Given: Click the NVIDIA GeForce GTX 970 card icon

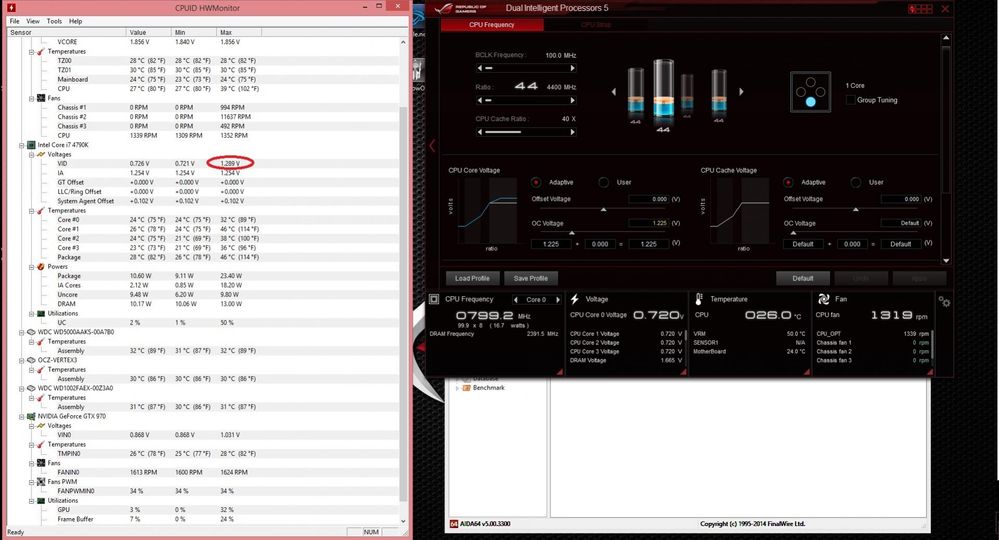Looking at the screenshot, I should (31, 416).
